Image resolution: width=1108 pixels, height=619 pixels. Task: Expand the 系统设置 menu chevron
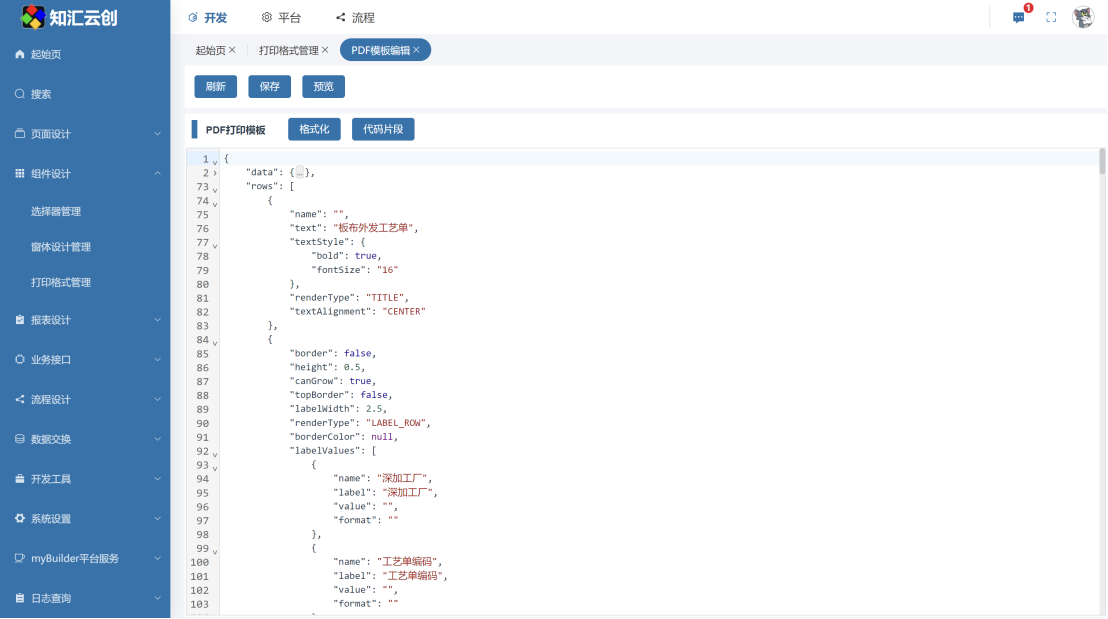(x=158, y=518)
